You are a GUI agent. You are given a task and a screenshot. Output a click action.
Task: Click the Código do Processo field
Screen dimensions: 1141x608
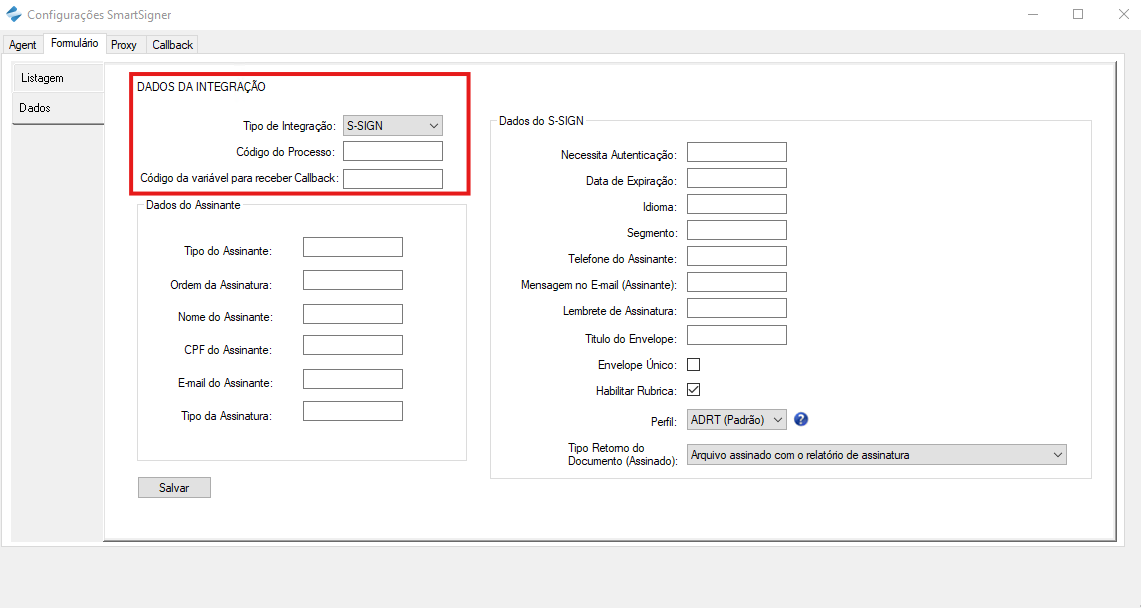tap(392, 152)
